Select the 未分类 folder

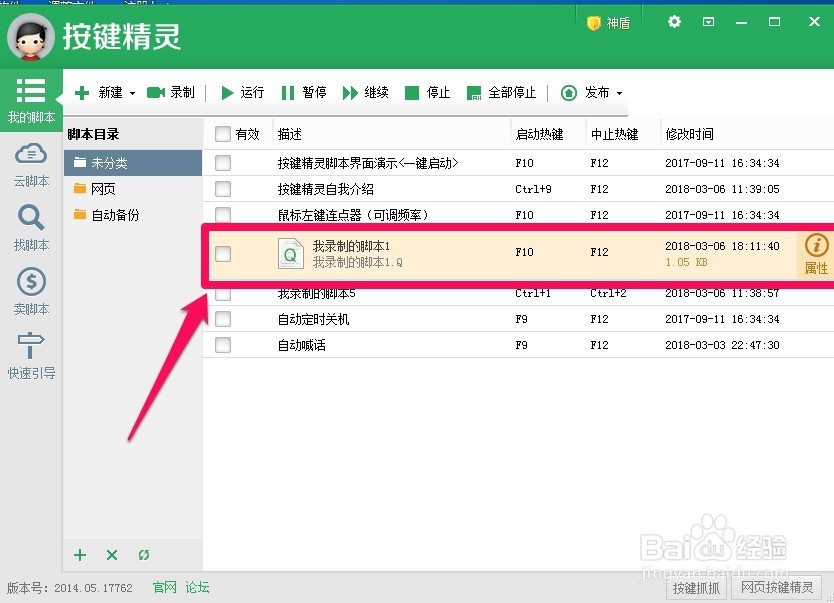133,163
